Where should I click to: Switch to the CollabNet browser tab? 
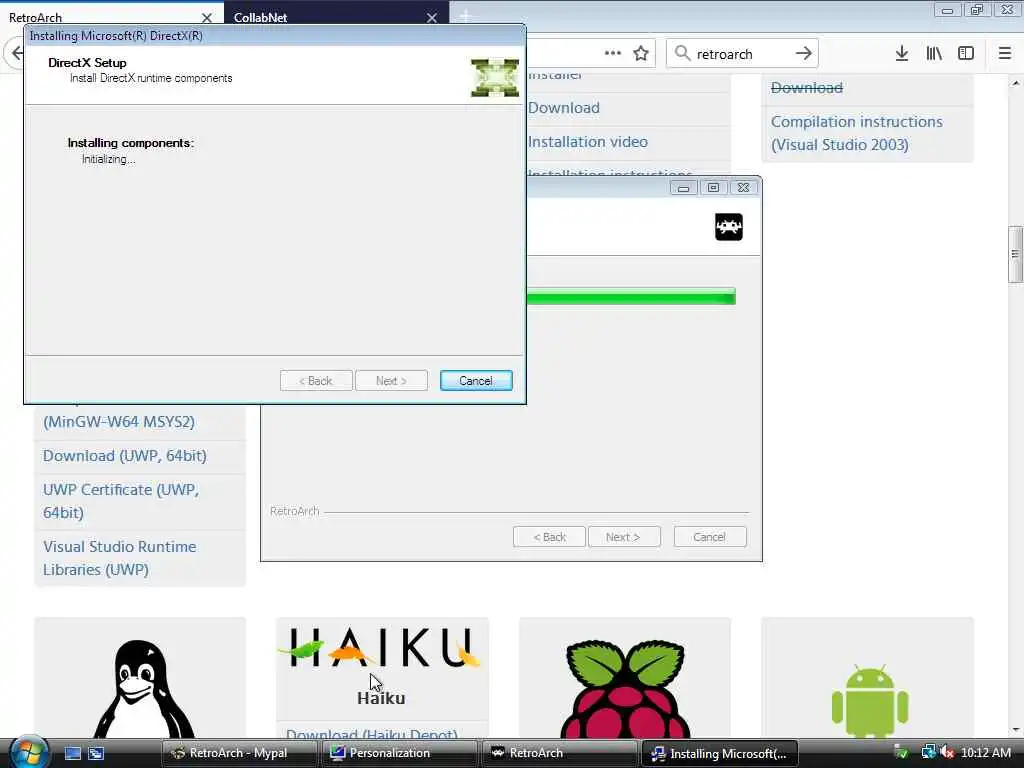click(x=327, y=18)
